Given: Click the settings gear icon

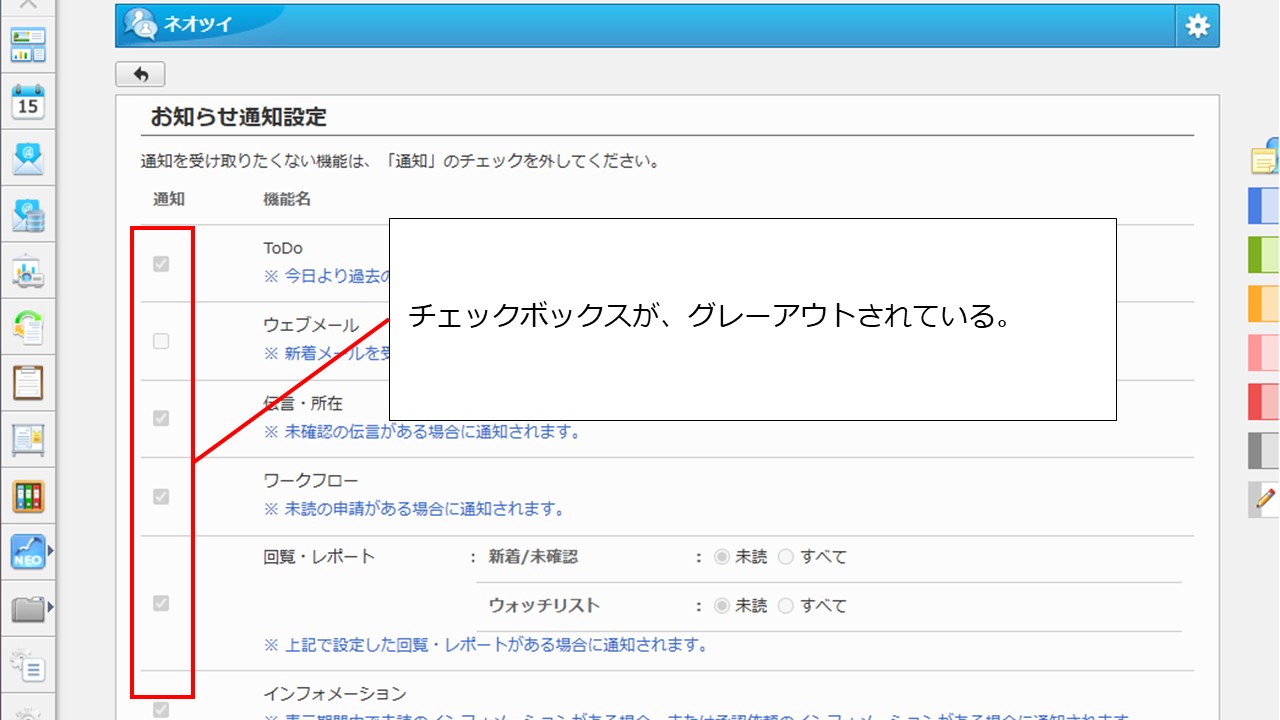Looking at the screenshot, I should 1197,27.
